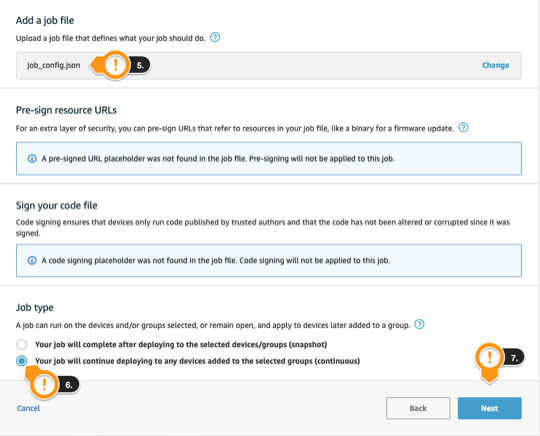
Task: Click the job_config.json file name field
Action: (269, 65)
